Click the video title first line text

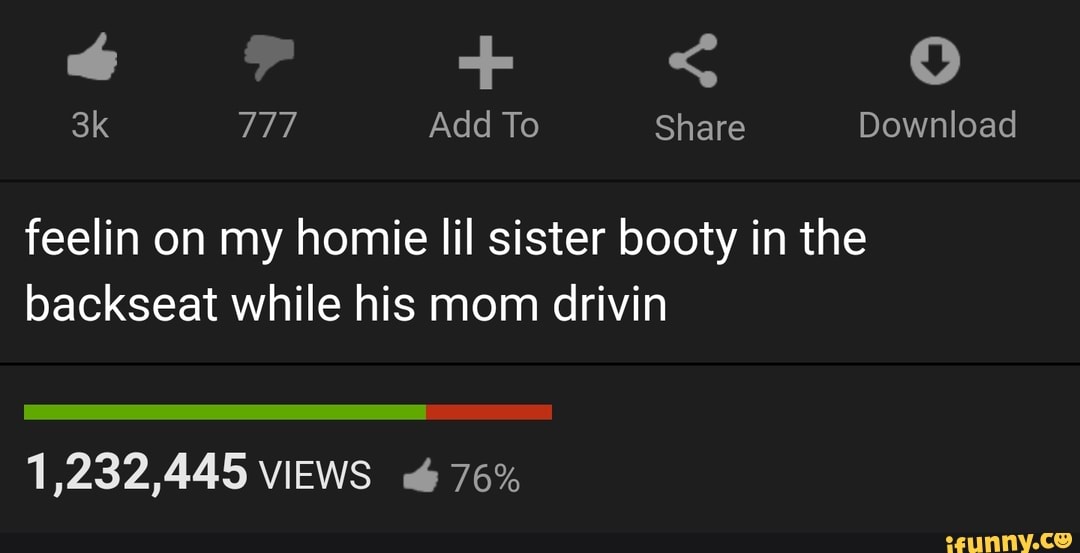[446, 240]
